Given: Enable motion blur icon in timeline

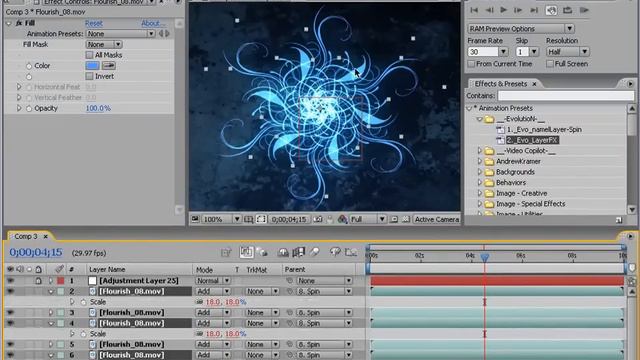Looking at the screenshot, I should click(x=314, y=253).
